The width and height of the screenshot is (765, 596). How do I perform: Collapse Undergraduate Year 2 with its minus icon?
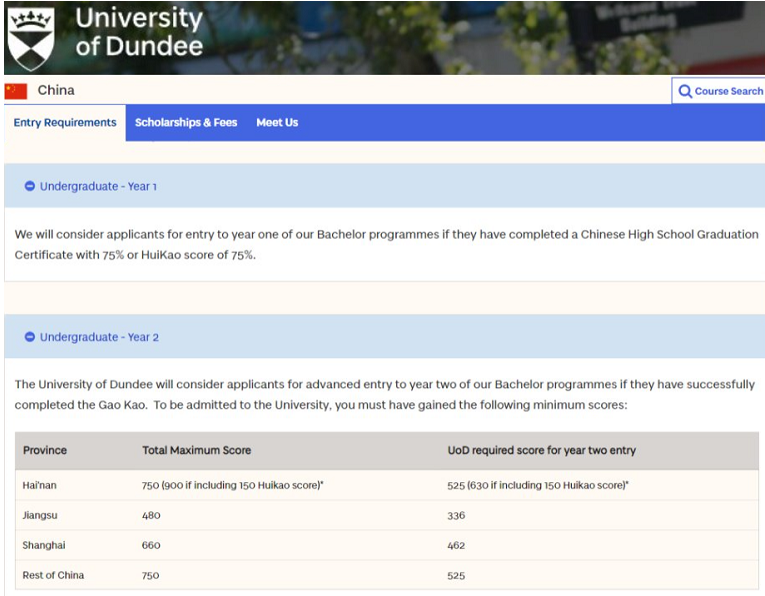30,337
